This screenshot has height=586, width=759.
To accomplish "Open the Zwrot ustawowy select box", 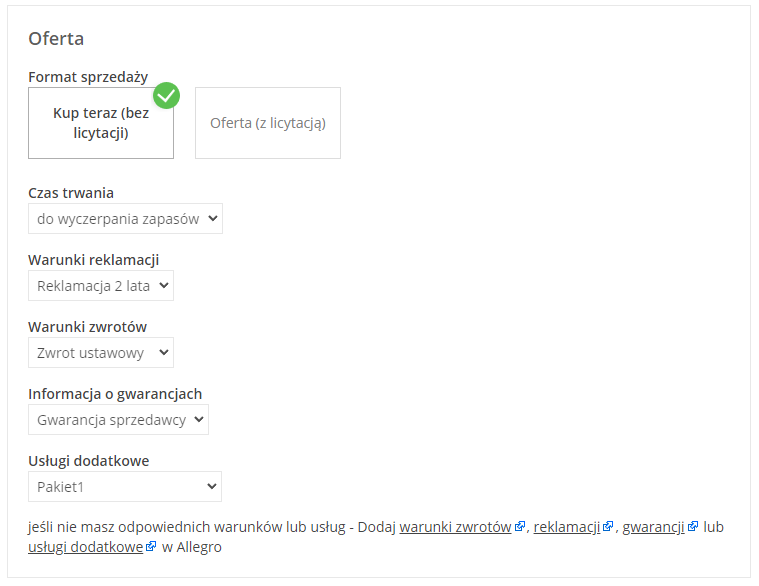I will (x=101, y=352).
